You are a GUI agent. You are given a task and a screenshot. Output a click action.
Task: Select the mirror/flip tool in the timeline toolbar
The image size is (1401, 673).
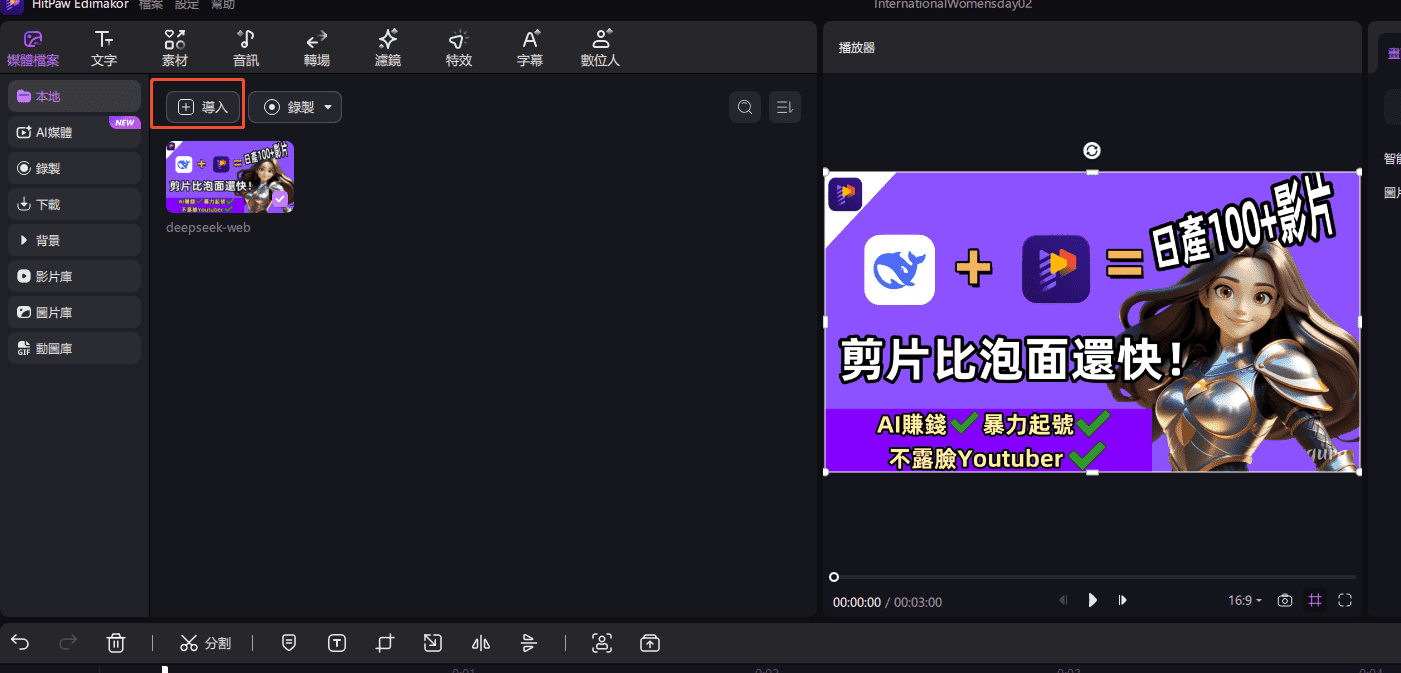(x=480, y=643)
